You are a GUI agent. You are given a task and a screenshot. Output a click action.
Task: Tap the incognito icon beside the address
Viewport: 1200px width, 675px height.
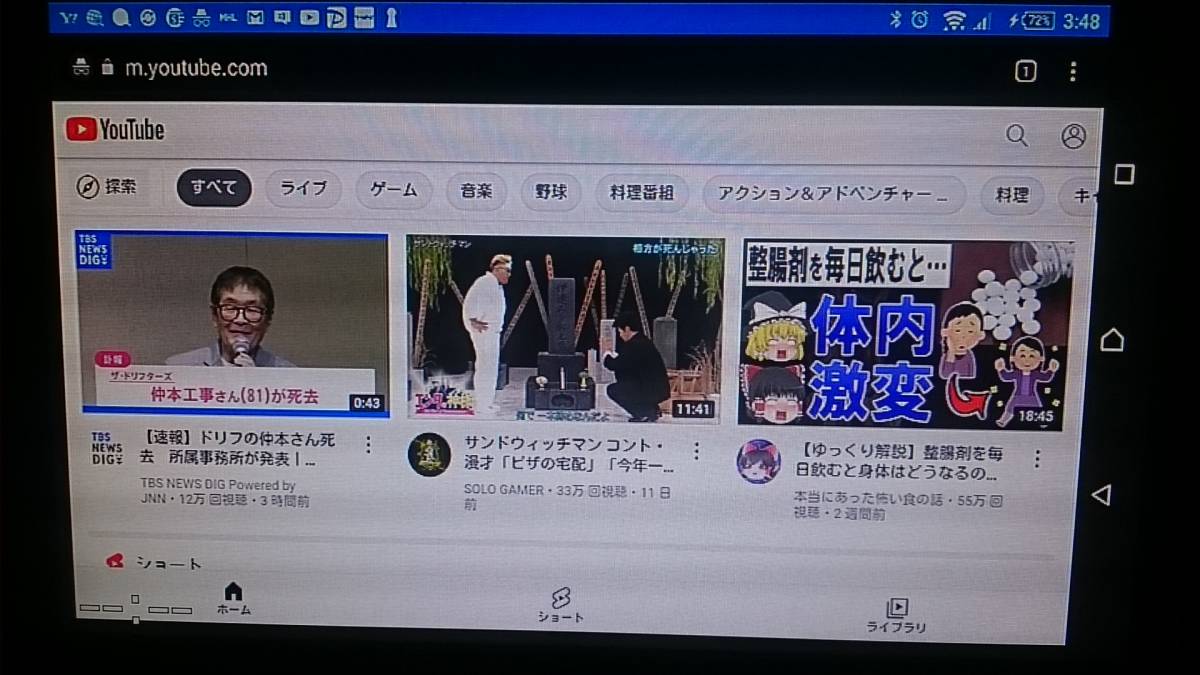82,67
